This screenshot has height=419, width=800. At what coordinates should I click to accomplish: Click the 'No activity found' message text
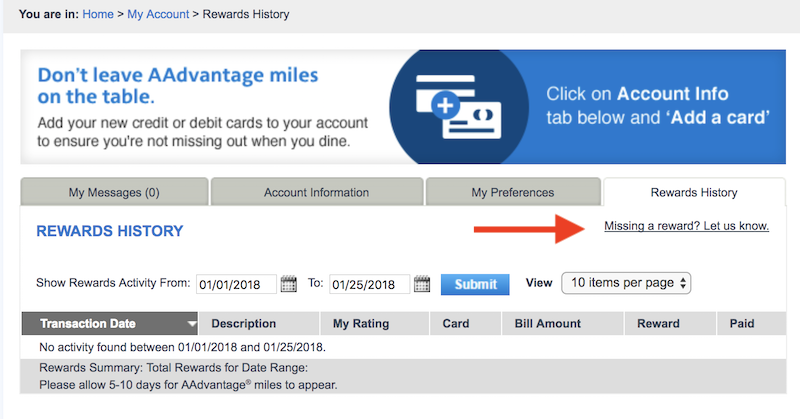[x=182, y=347]
